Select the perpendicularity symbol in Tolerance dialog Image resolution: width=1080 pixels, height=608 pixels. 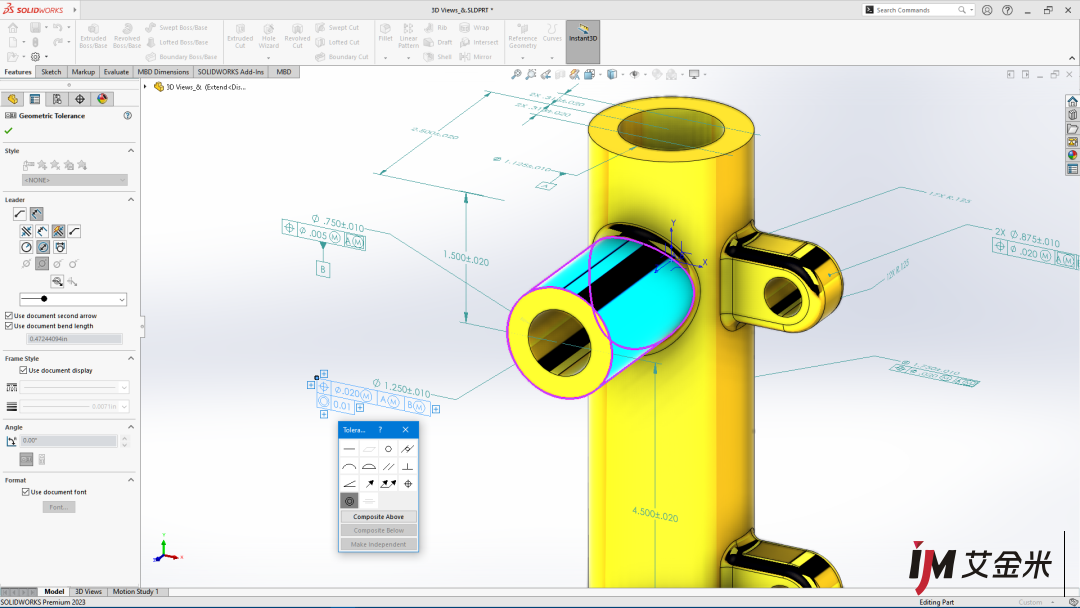[408, 466]
